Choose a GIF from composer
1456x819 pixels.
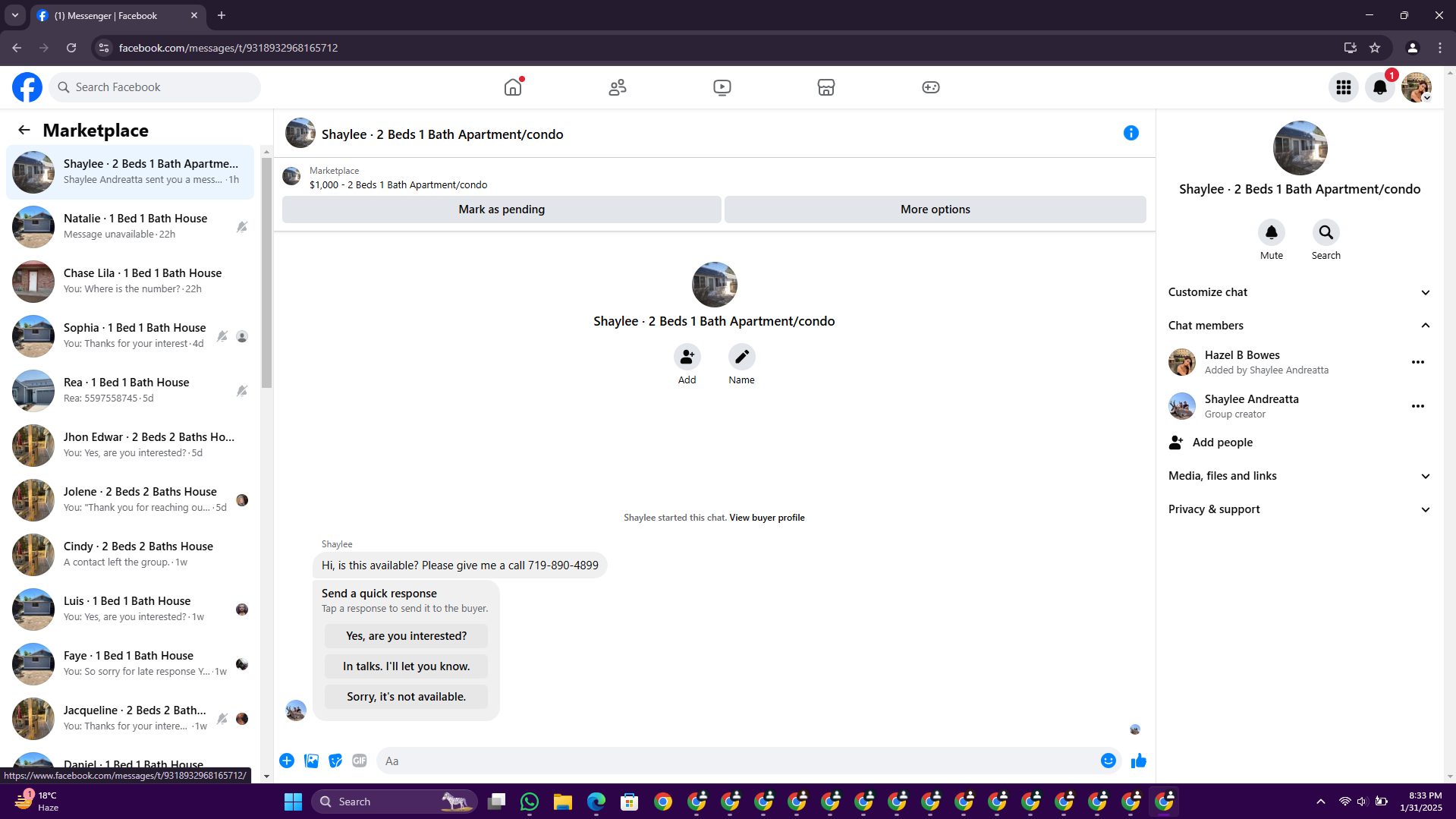coord(360,761)
